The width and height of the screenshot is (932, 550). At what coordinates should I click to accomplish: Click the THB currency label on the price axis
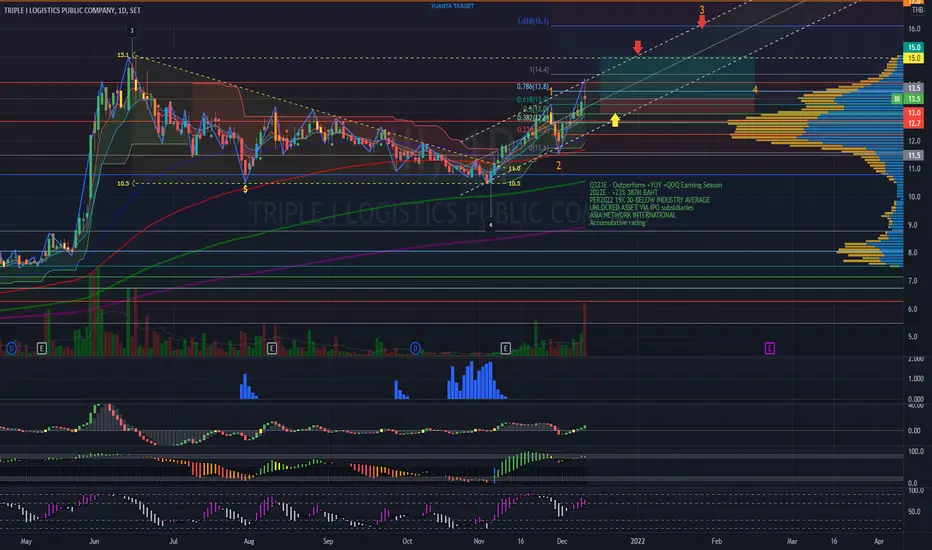917,10
